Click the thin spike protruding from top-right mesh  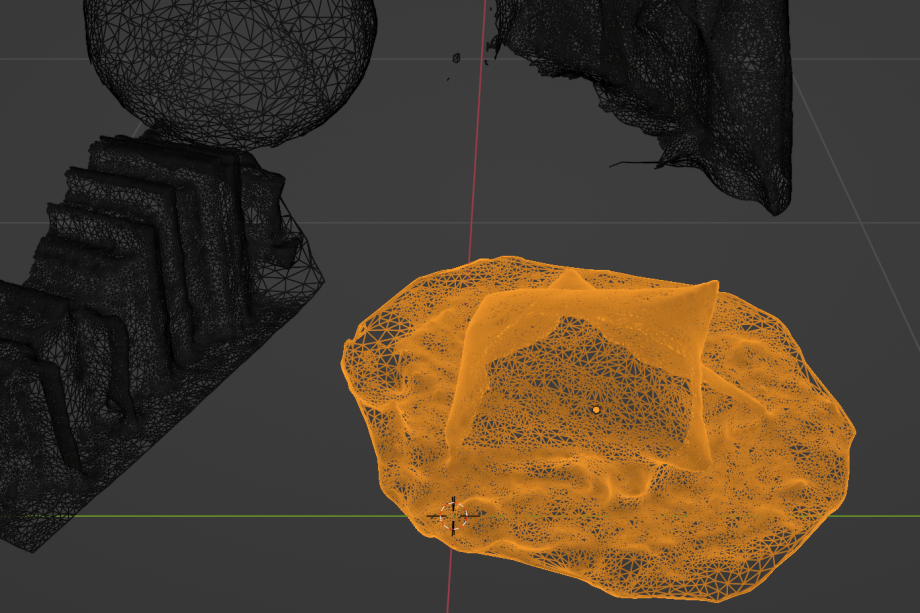pyautogui.click(x=630, y=163)
